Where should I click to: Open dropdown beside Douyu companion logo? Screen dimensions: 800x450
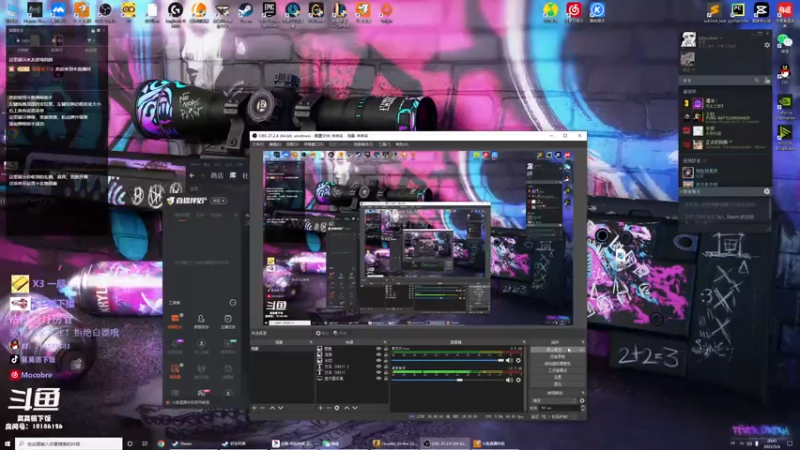tap(218, 201)
